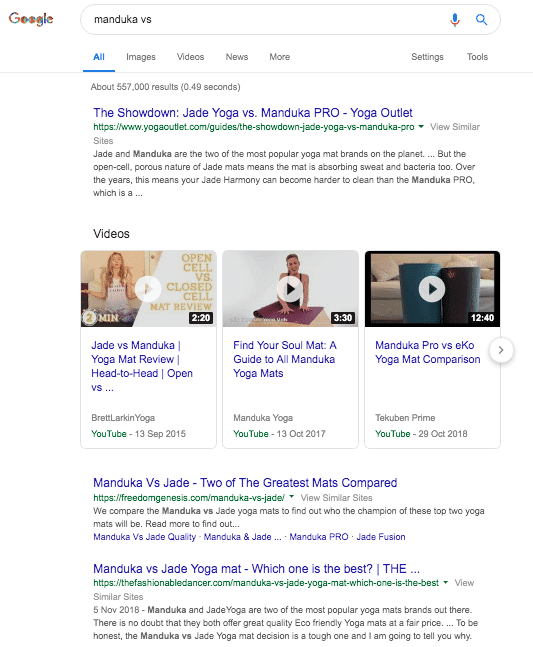Screen dimensions: 533x647
Task: Open 'The Showdown: Jade Yoga vs. Manduka PRO' result
Action: pyautogui.click(x=253, y=113)
